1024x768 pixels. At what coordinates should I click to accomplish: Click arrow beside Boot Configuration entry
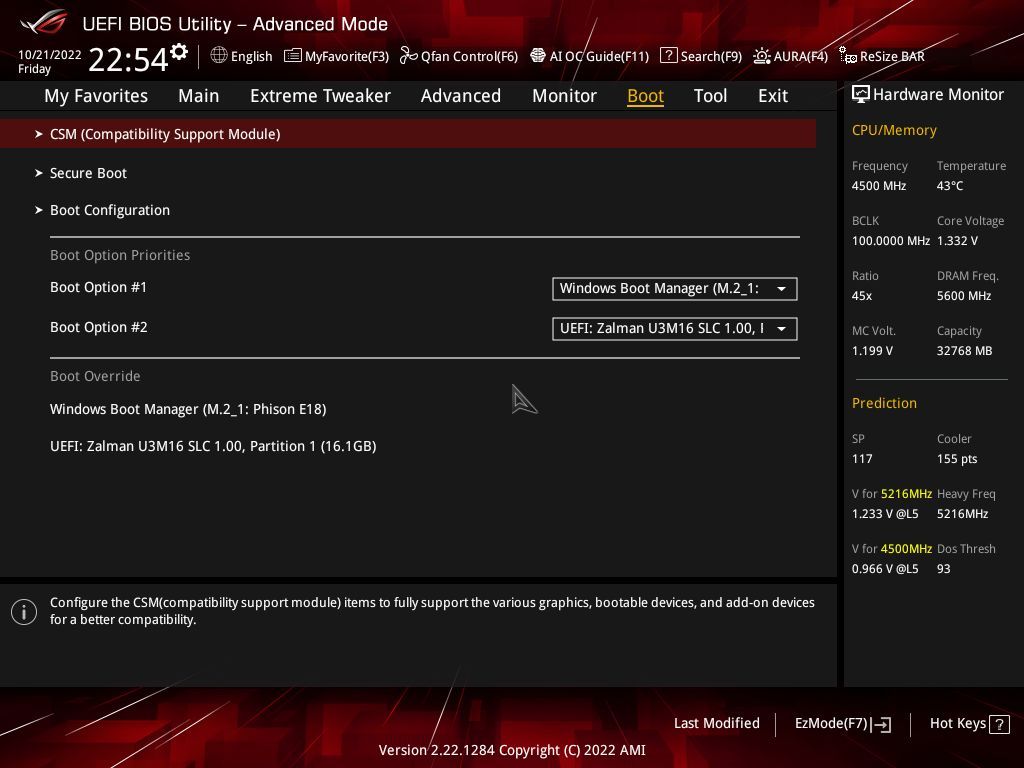click(x=39, y=210)
